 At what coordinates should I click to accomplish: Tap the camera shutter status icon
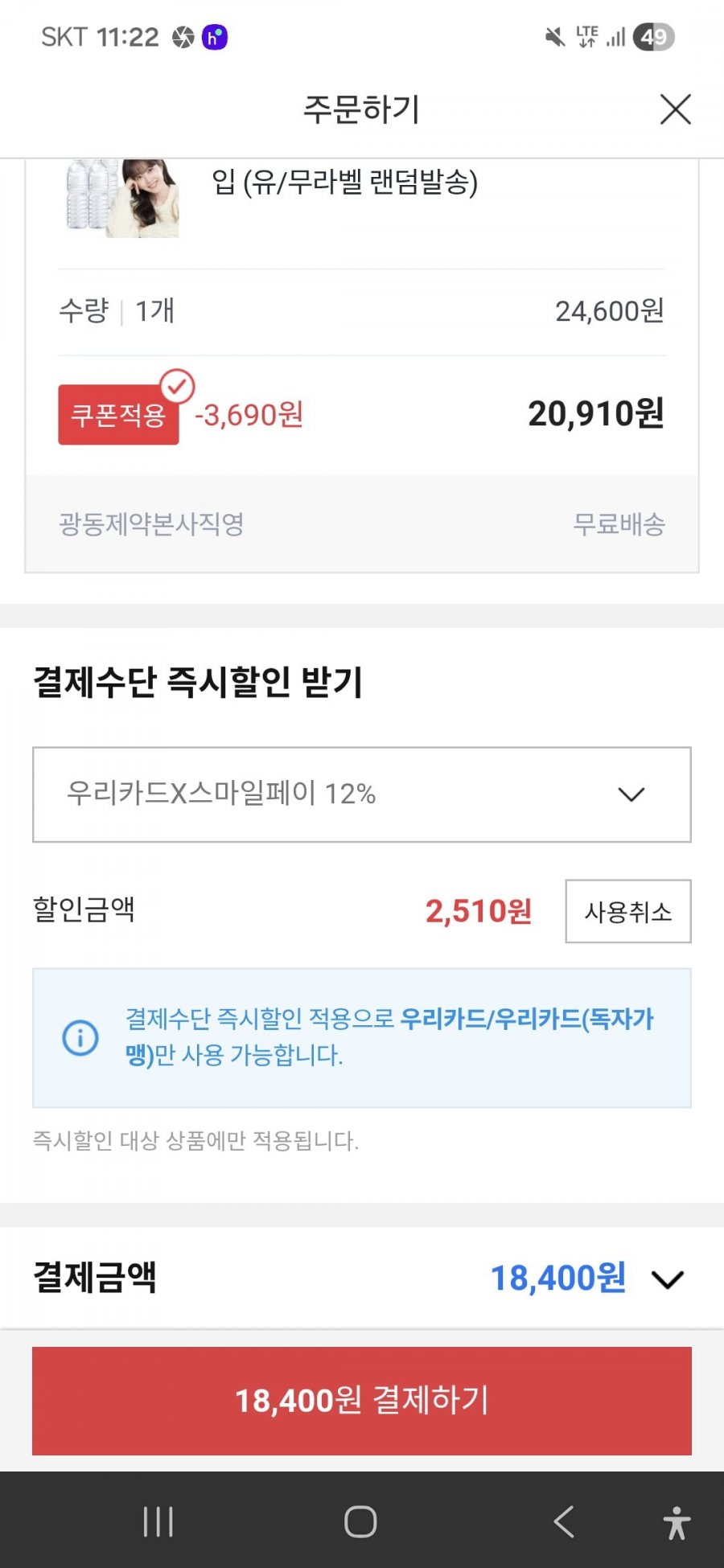183,37
